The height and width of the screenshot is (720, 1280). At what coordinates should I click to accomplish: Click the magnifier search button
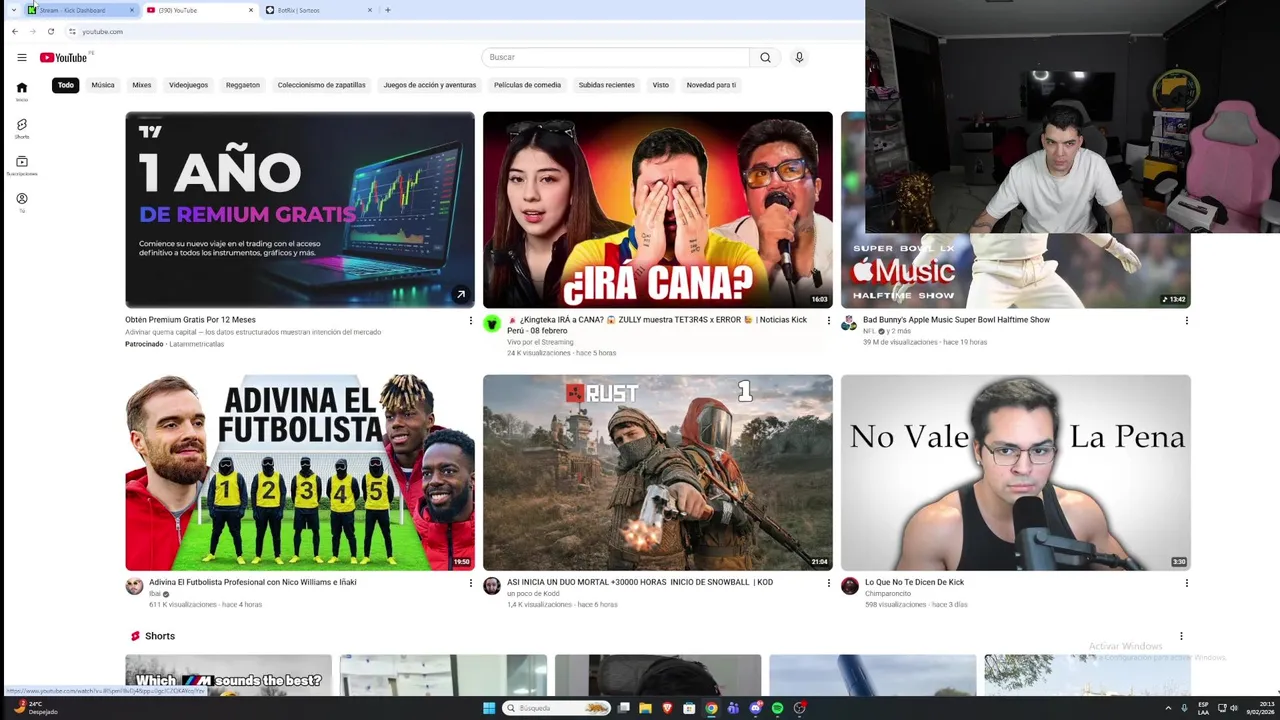[x=765, y=57]
